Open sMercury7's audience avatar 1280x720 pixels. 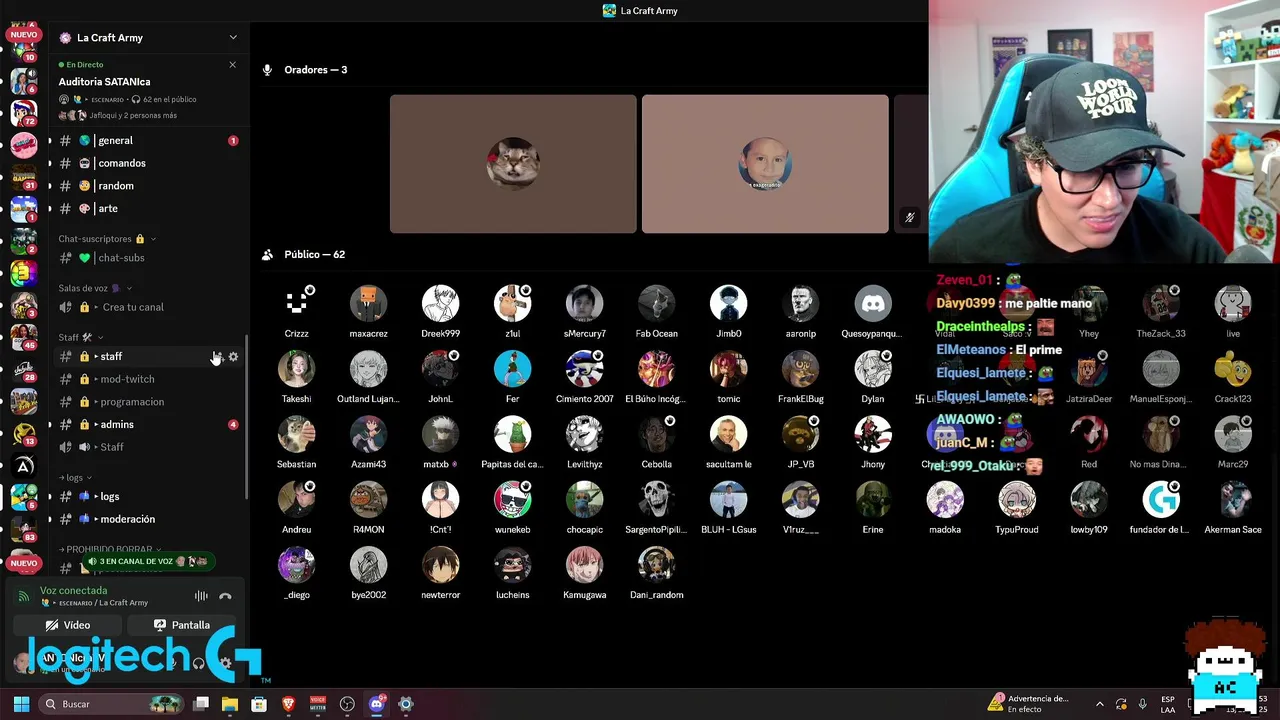pos(584,304)
